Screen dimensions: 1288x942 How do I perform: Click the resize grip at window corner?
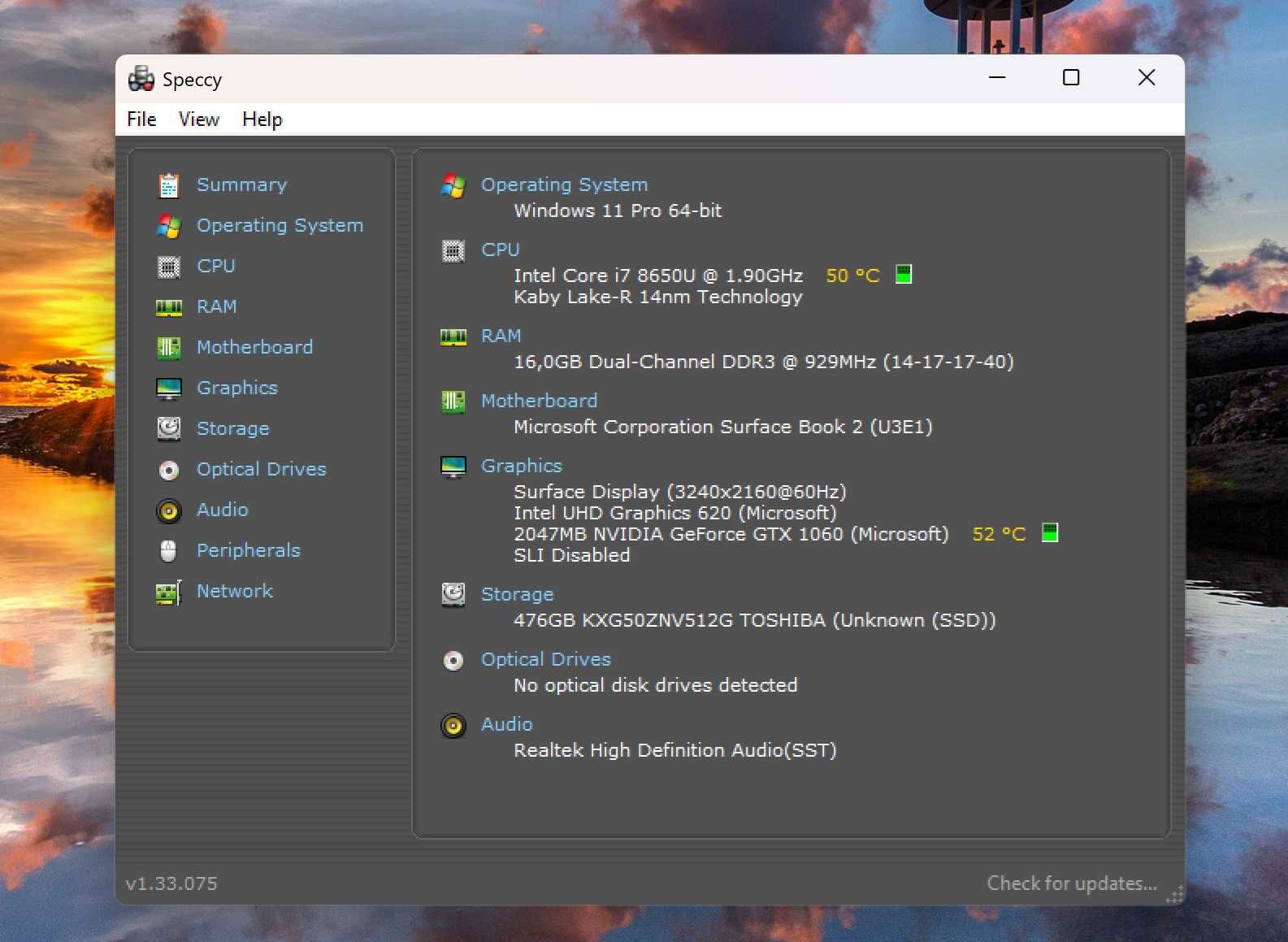click(1174, 894)
